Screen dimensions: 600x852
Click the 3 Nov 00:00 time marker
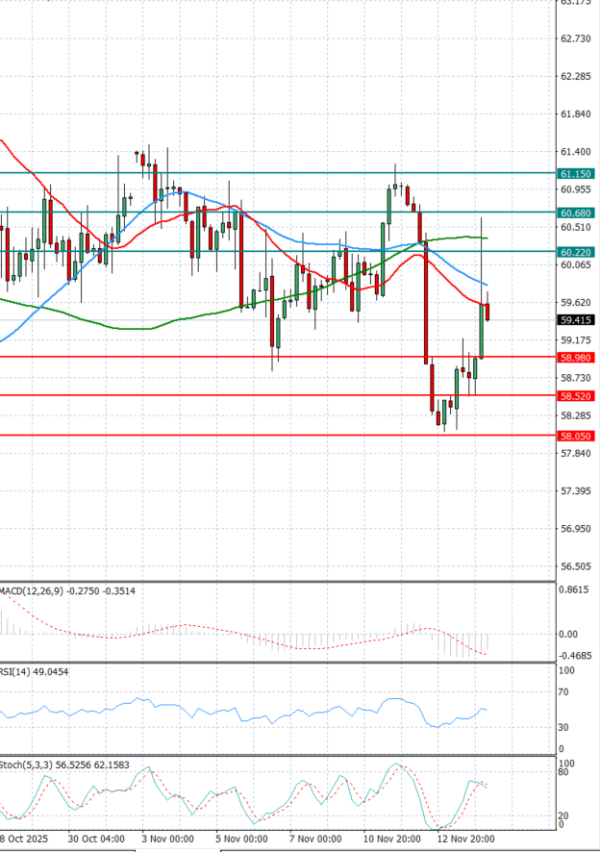click(167, 838)
